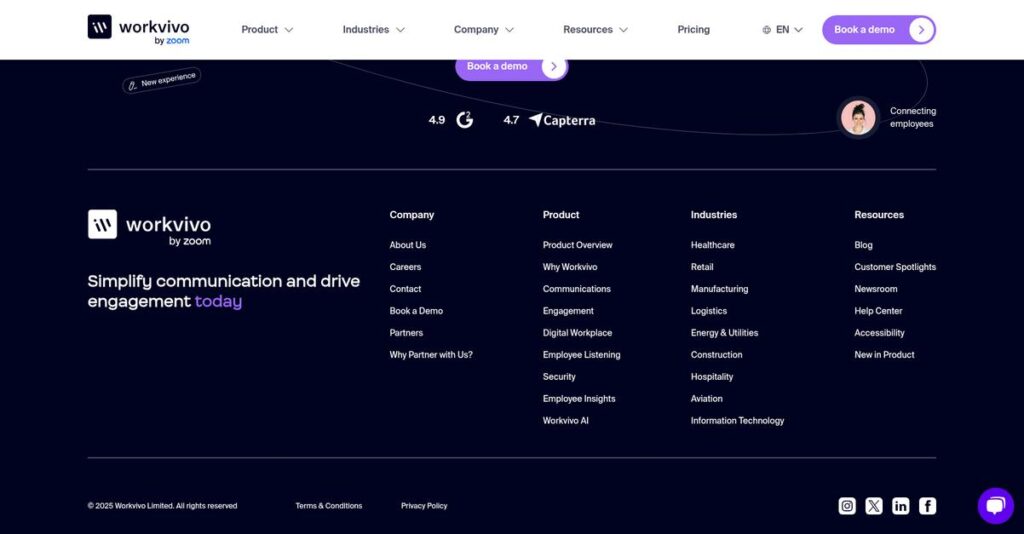The image size is (1024, 534).
Task: Open the Manufacturing industry link
Action: tap(720, 289)
